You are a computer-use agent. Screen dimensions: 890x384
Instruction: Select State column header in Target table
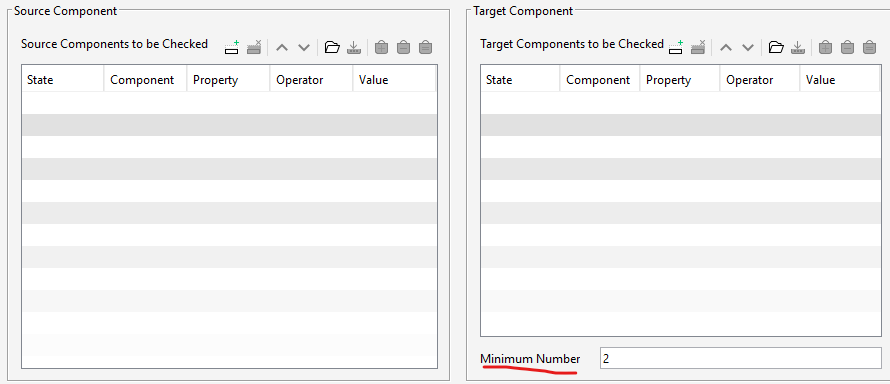coord(520,80)
